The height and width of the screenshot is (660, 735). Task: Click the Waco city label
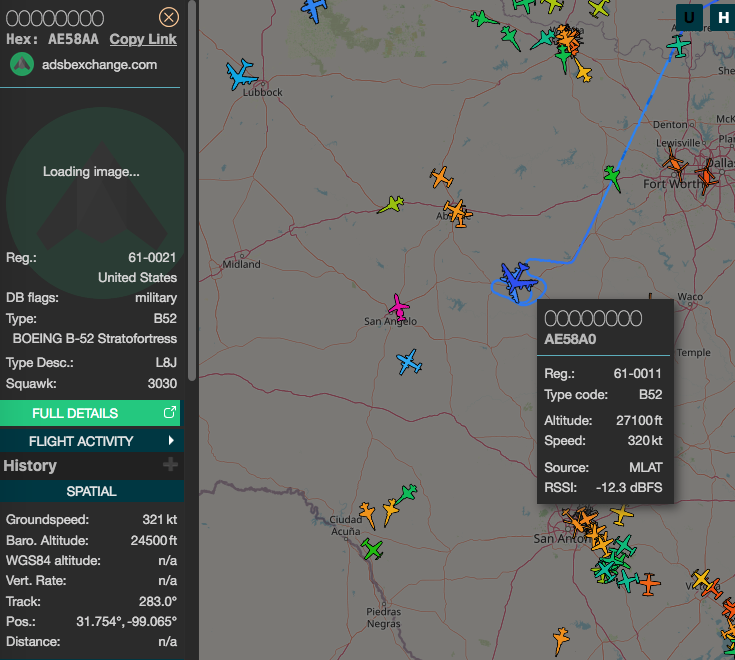[690, 296]
